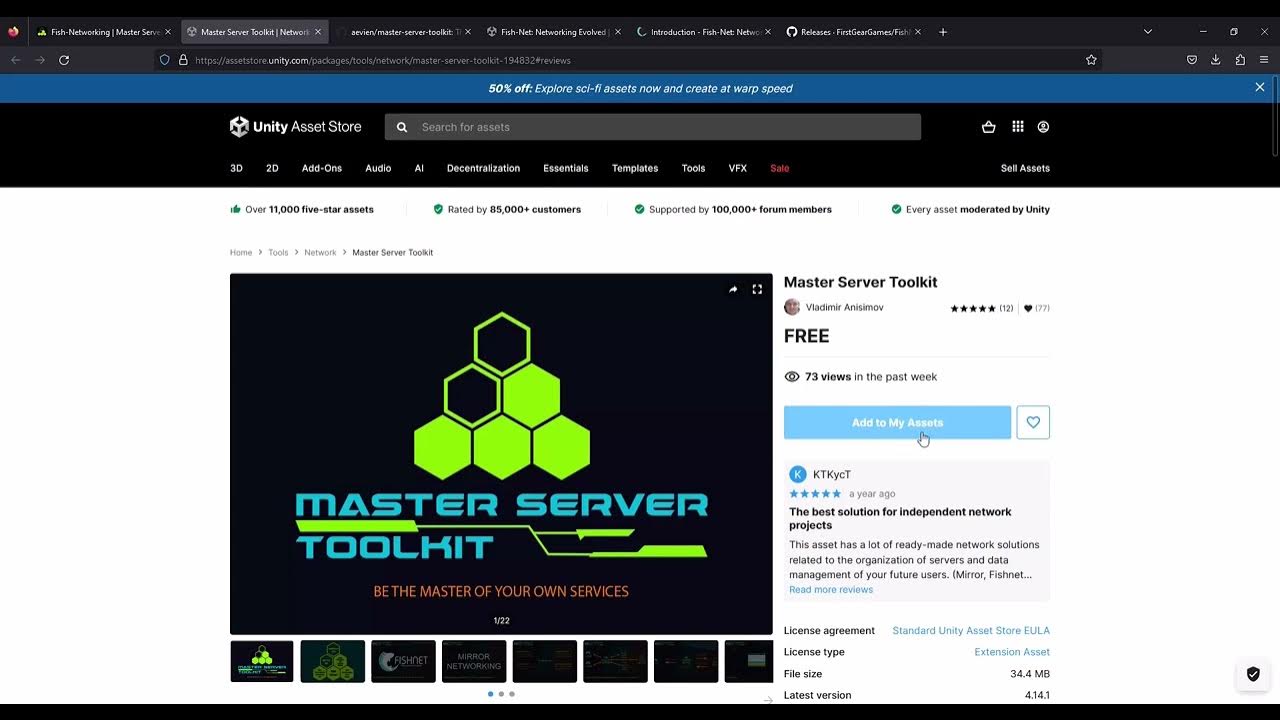
Task: Click the 50% off sci-fi promo text
Action: click(640, 88)
